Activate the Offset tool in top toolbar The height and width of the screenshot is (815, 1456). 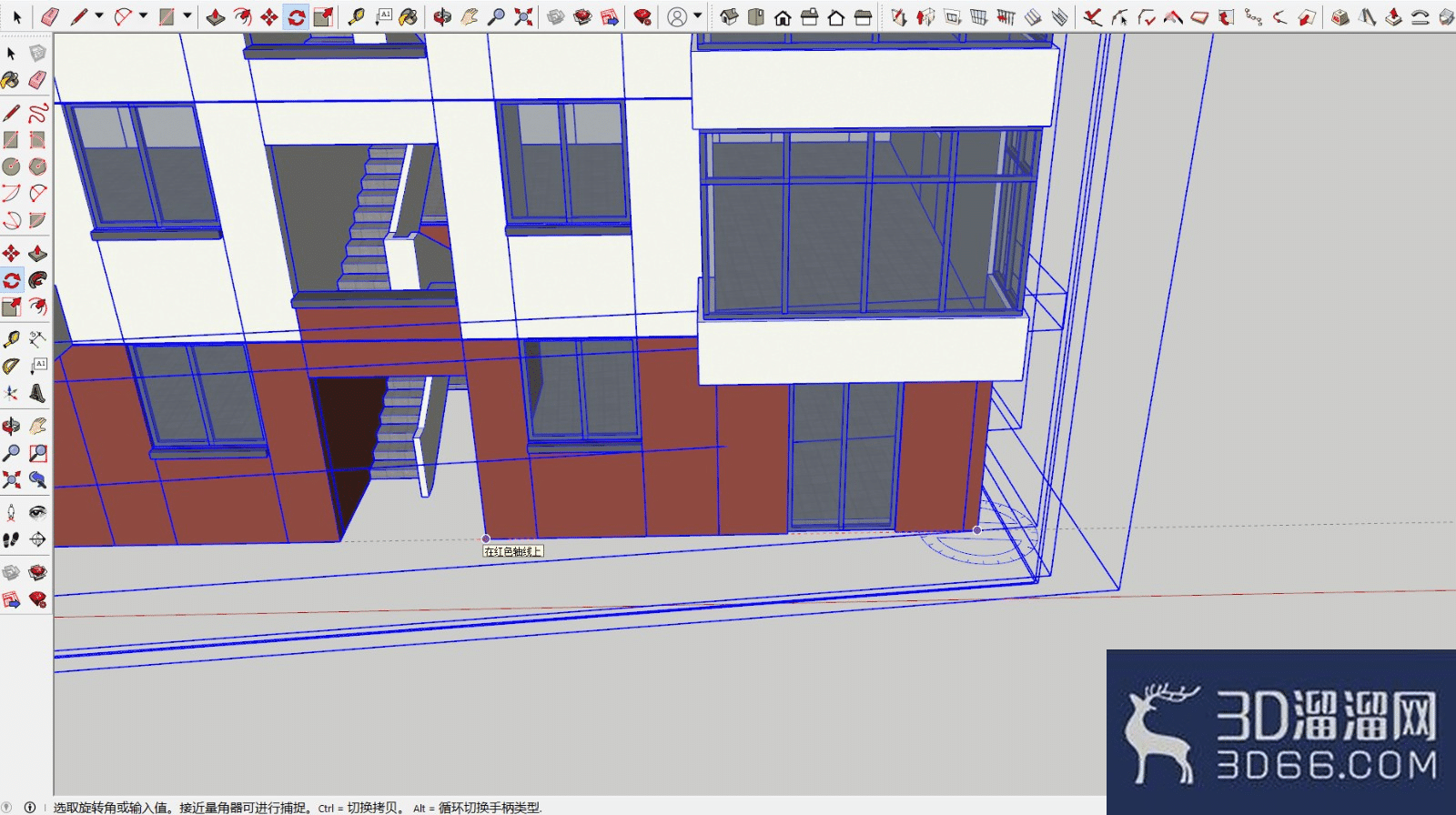coord(242,16)
